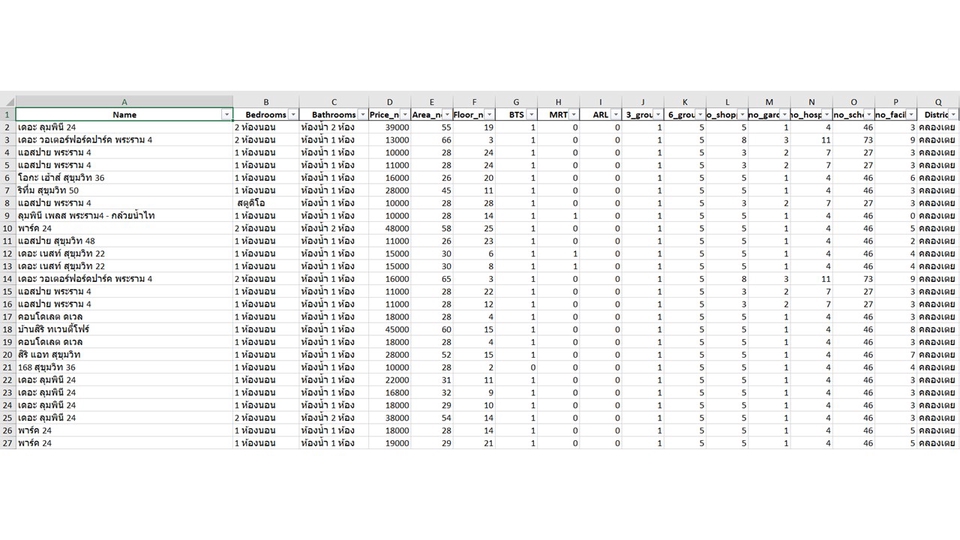Select column J header
Image resolution: width=960 pixels, height=540 pixels.
(x=643, y=102)
